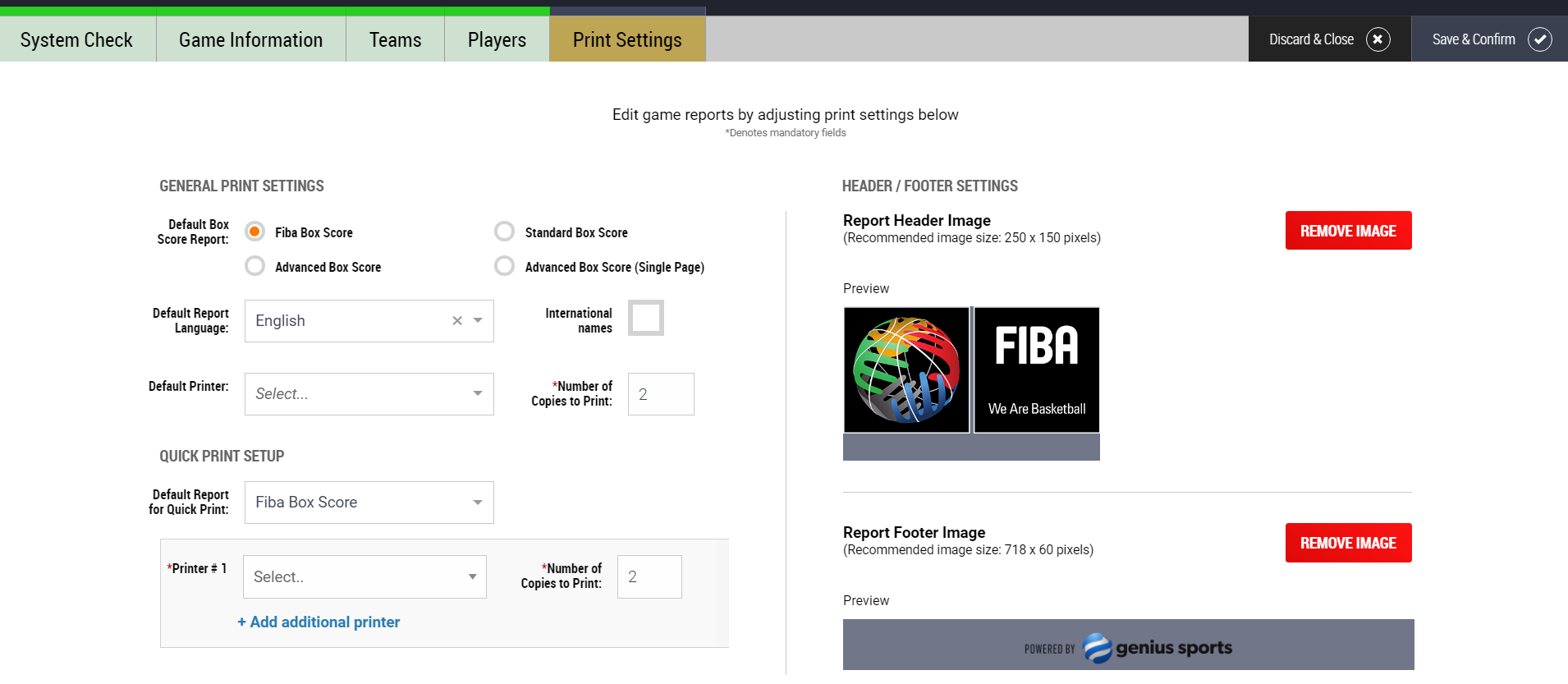Switch to the System Check tab
The image size is (1568, 684).
pyautogui.click(x=77, y=39)
